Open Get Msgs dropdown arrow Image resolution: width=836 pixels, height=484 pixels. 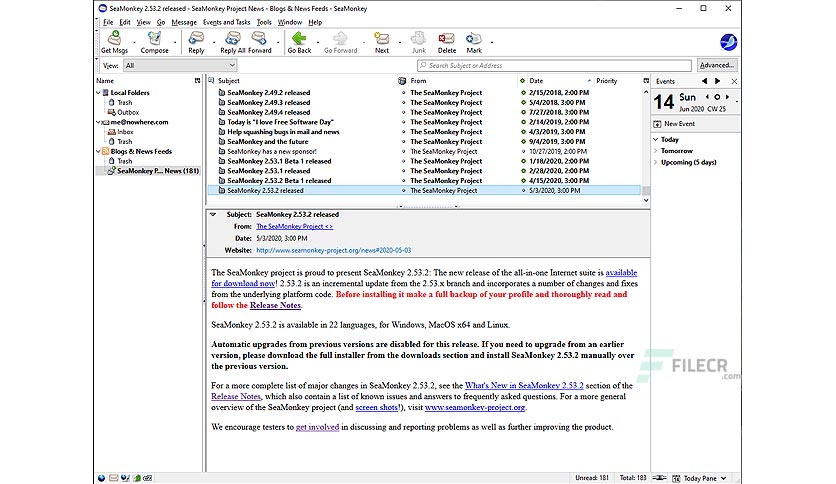click(x=134, y=43)
